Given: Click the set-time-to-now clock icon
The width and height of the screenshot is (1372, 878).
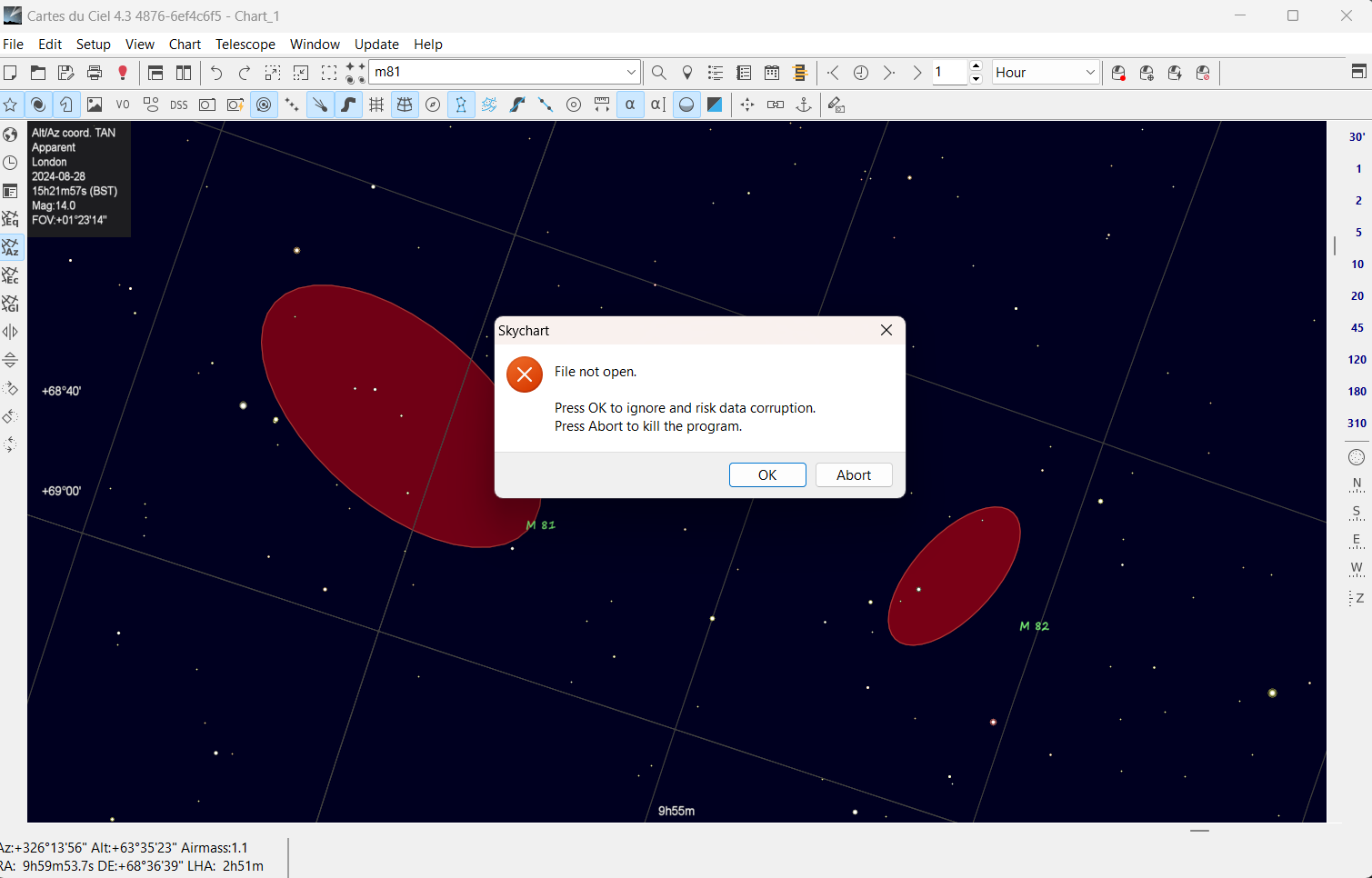Looking at the screenshot, I should 861,73.
